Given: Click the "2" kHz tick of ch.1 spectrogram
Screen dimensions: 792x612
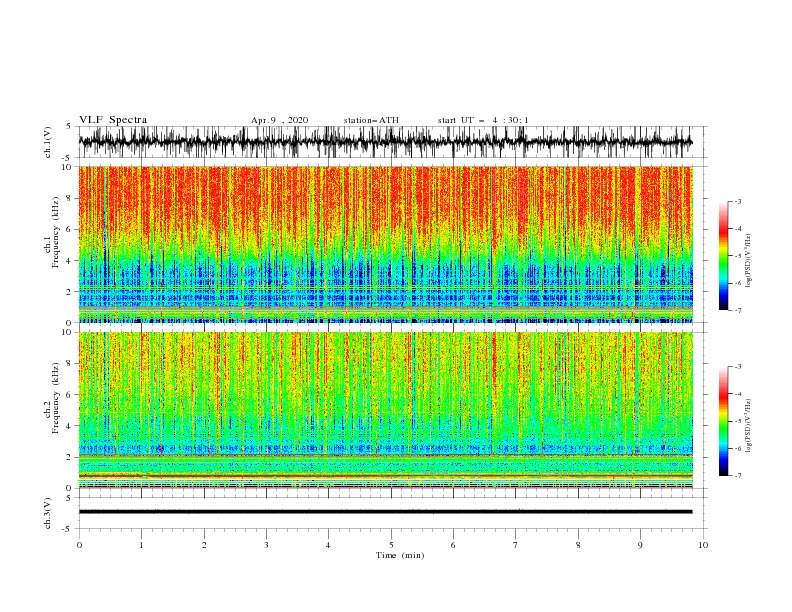Looking at the screenshot, I should tap(69, 292).
